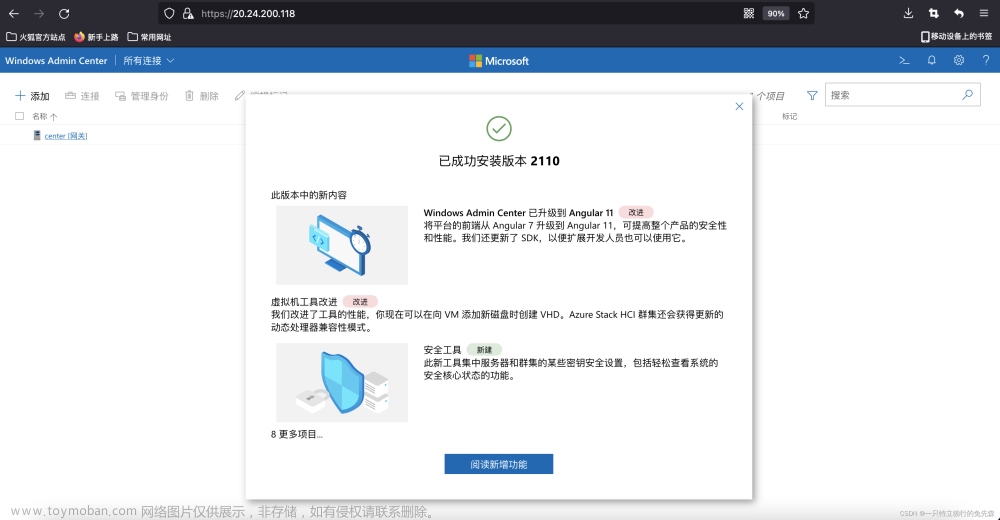Open the PowerShell console icon
This screenshot has height=520, width=1000.
tap(904, 61)
